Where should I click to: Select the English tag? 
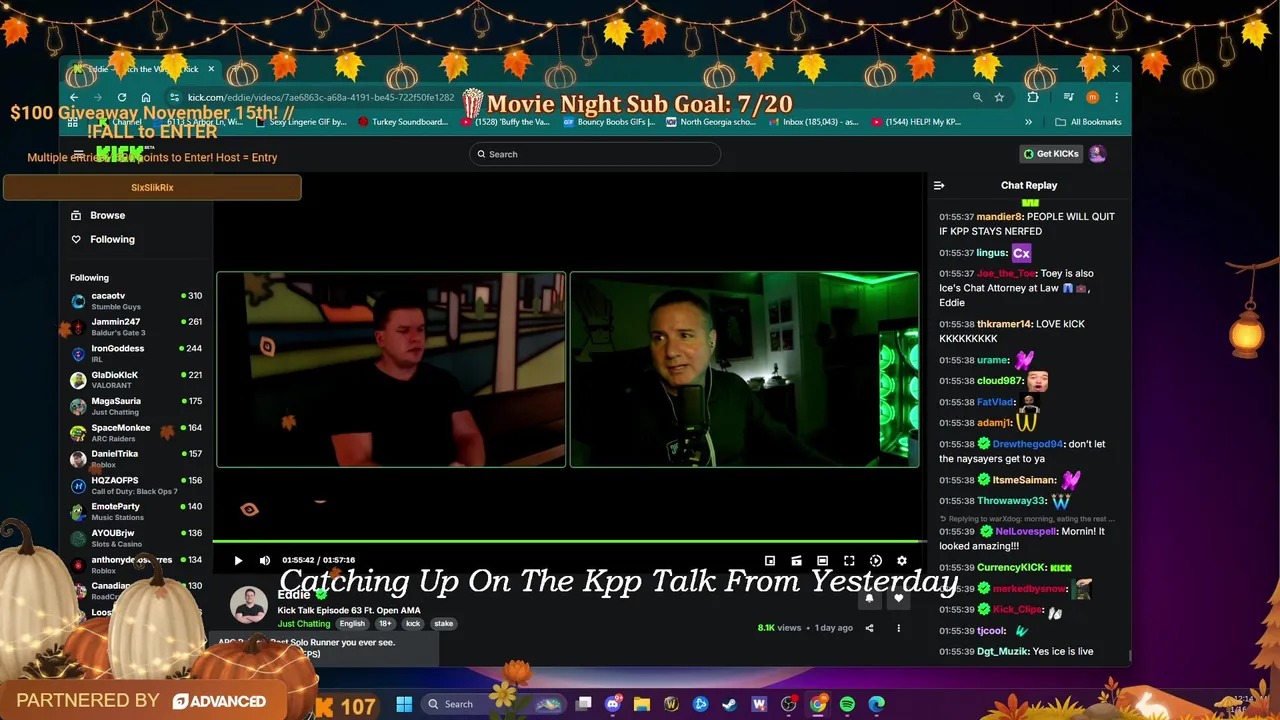pyautogui.click(x=352, y=624)
